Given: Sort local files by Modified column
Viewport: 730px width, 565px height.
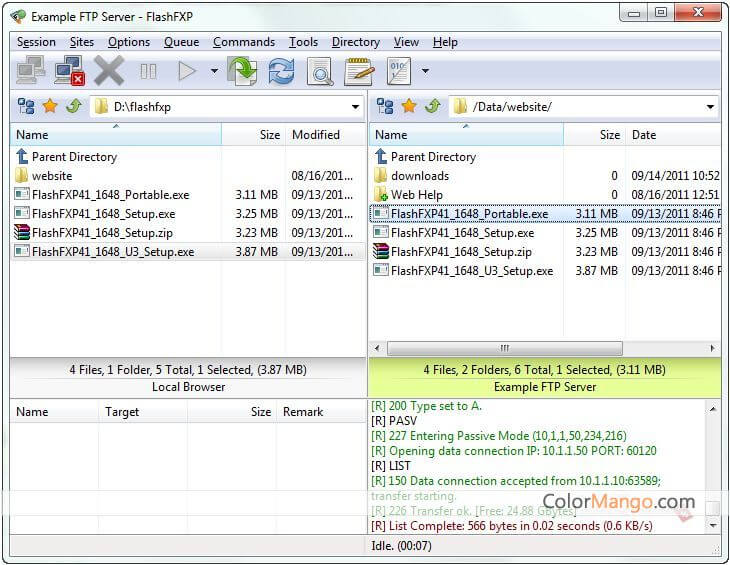Looking at the screenshot, I should [x=316, y=135].
